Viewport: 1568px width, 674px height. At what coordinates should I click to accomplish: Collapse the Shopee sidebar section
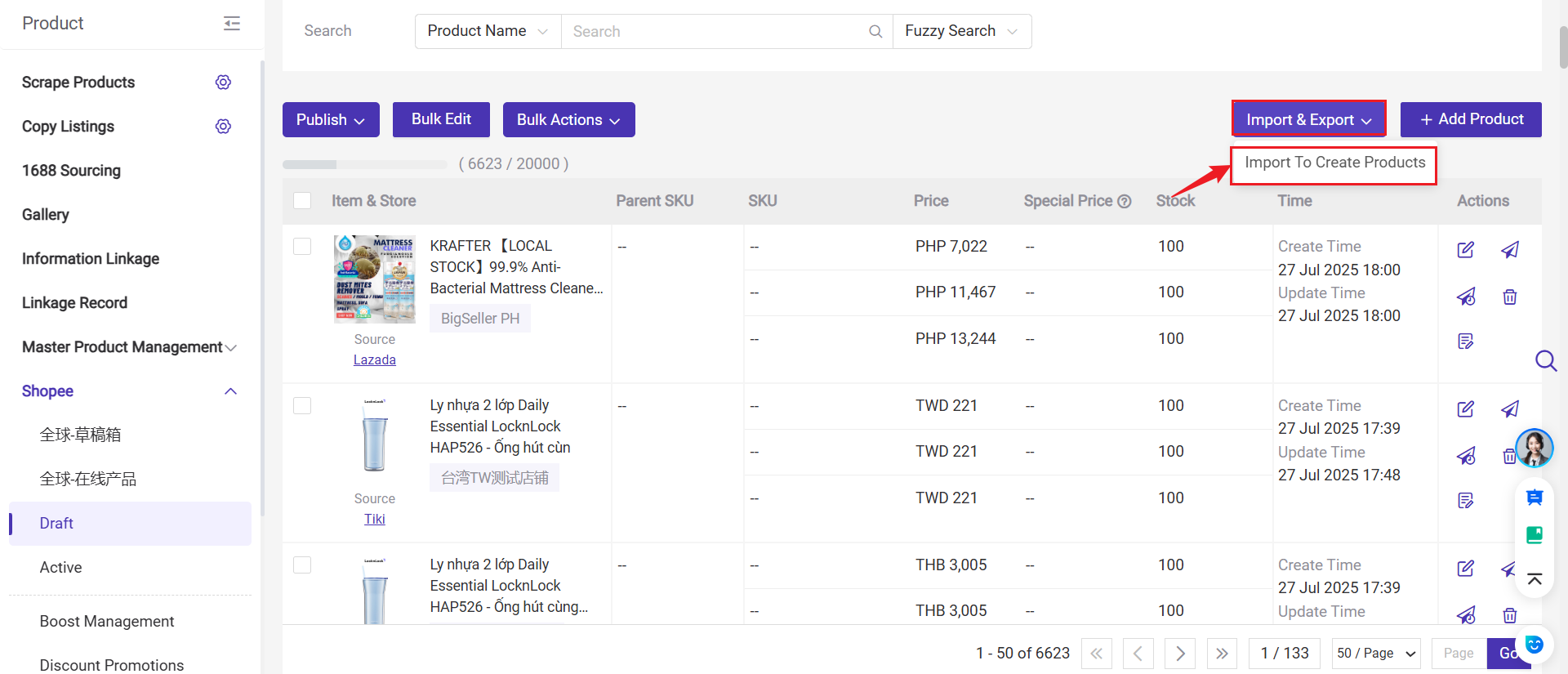[x=230, y=391]
